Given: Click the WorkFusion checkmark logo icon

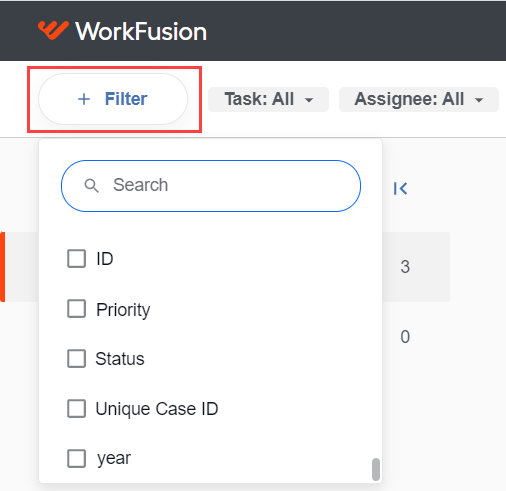Looking at the screenshot, I should coord(53,30).
